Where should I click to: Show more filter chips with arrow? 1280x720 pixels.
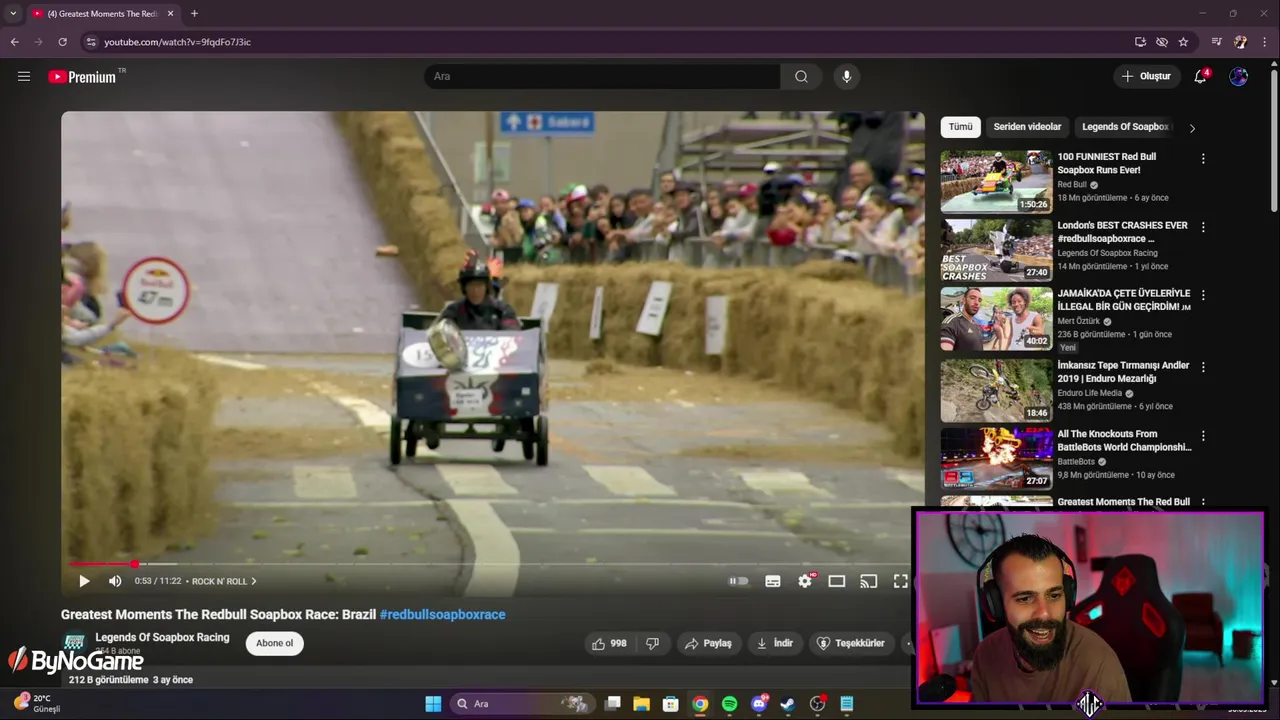tap(1192, 128)
